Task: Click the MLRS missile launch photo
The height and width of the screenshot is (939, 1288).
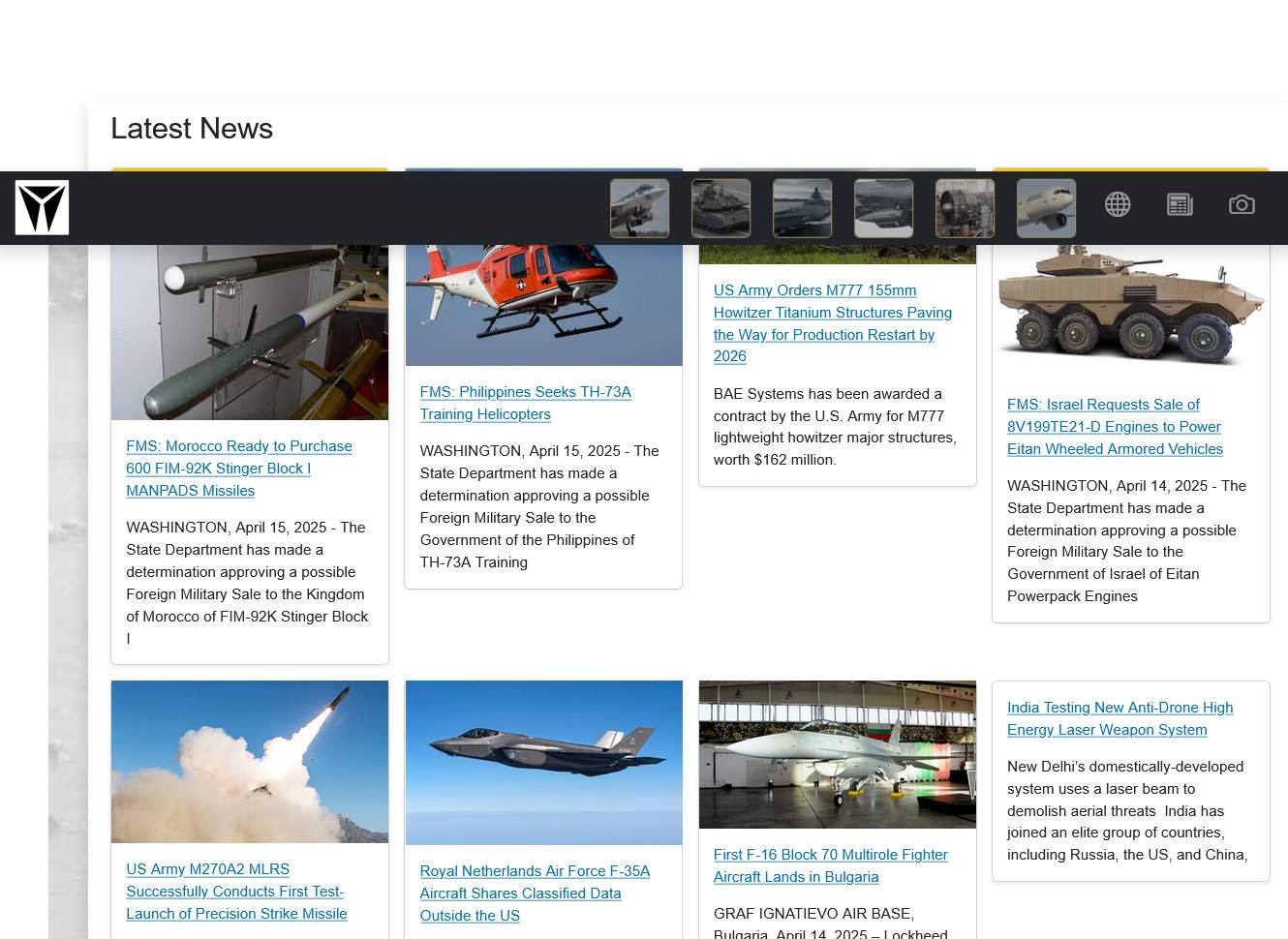Action: pyautogui.click(x=250, y=762)
